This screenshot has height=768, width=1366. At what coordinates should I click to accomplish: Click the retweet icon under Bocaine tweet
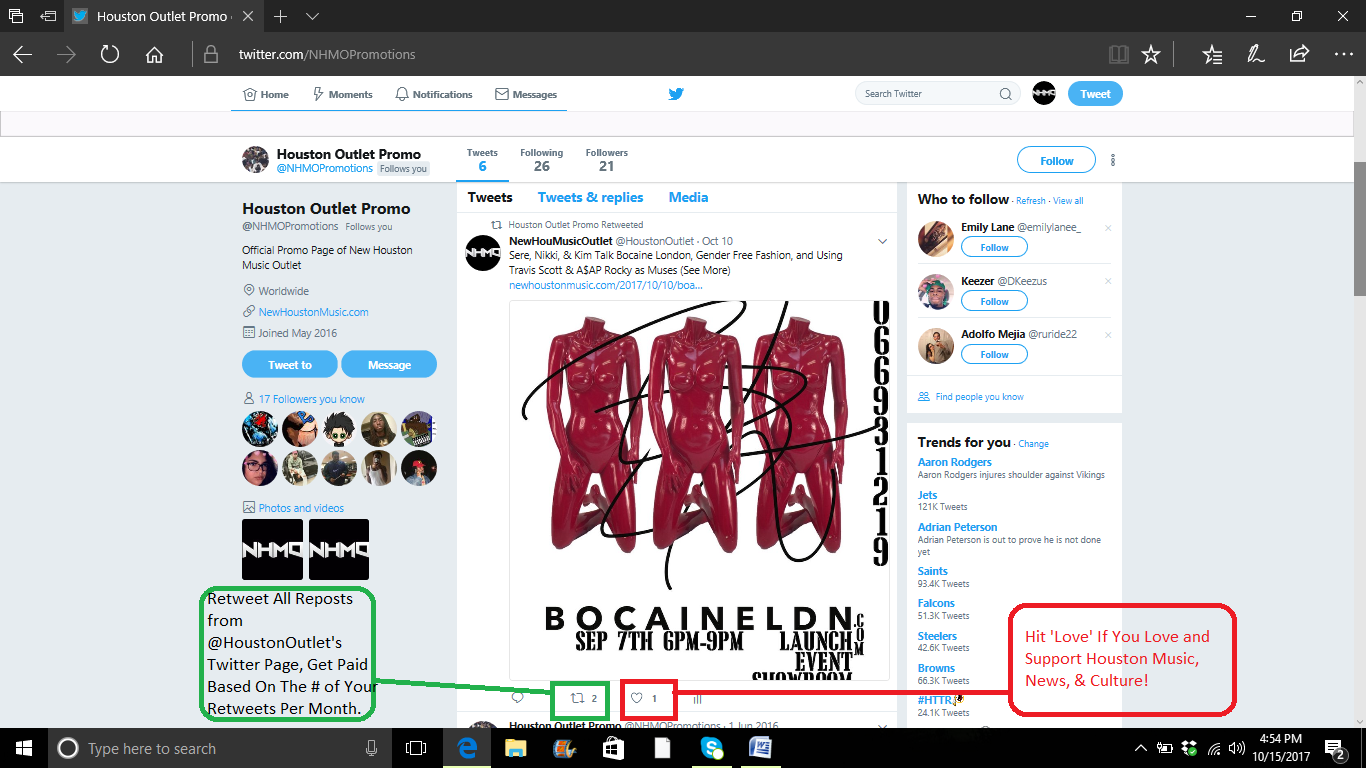(x=577, y=698)
